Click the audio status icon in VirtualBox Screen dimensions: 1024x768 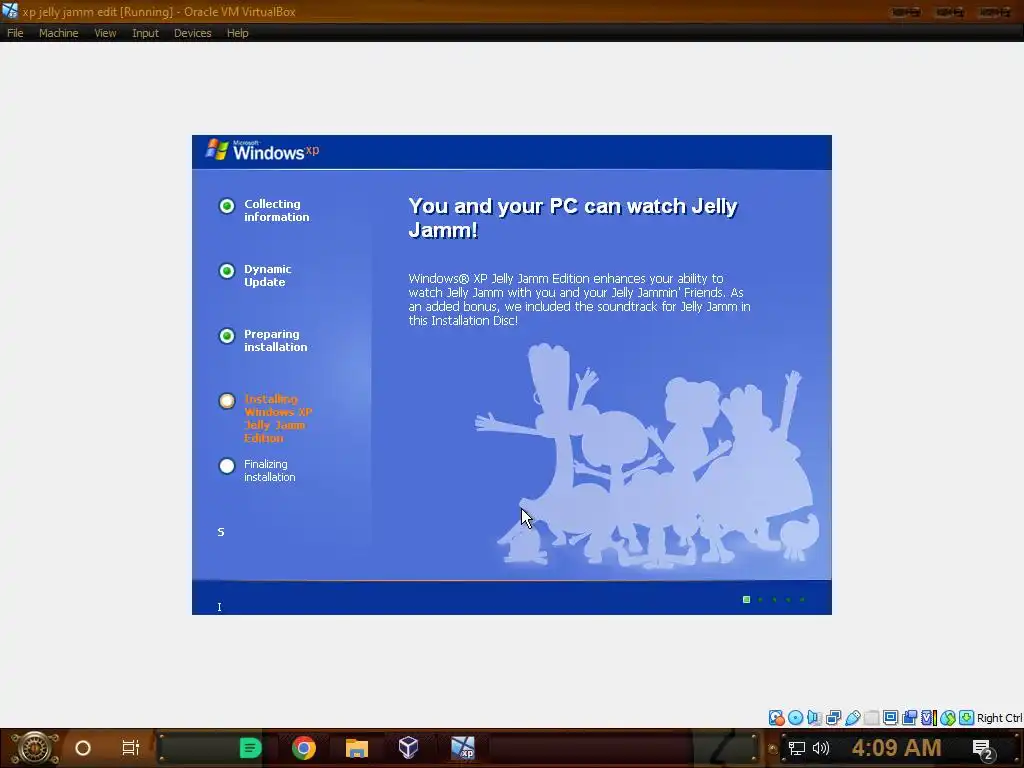(x=814, y=718)
